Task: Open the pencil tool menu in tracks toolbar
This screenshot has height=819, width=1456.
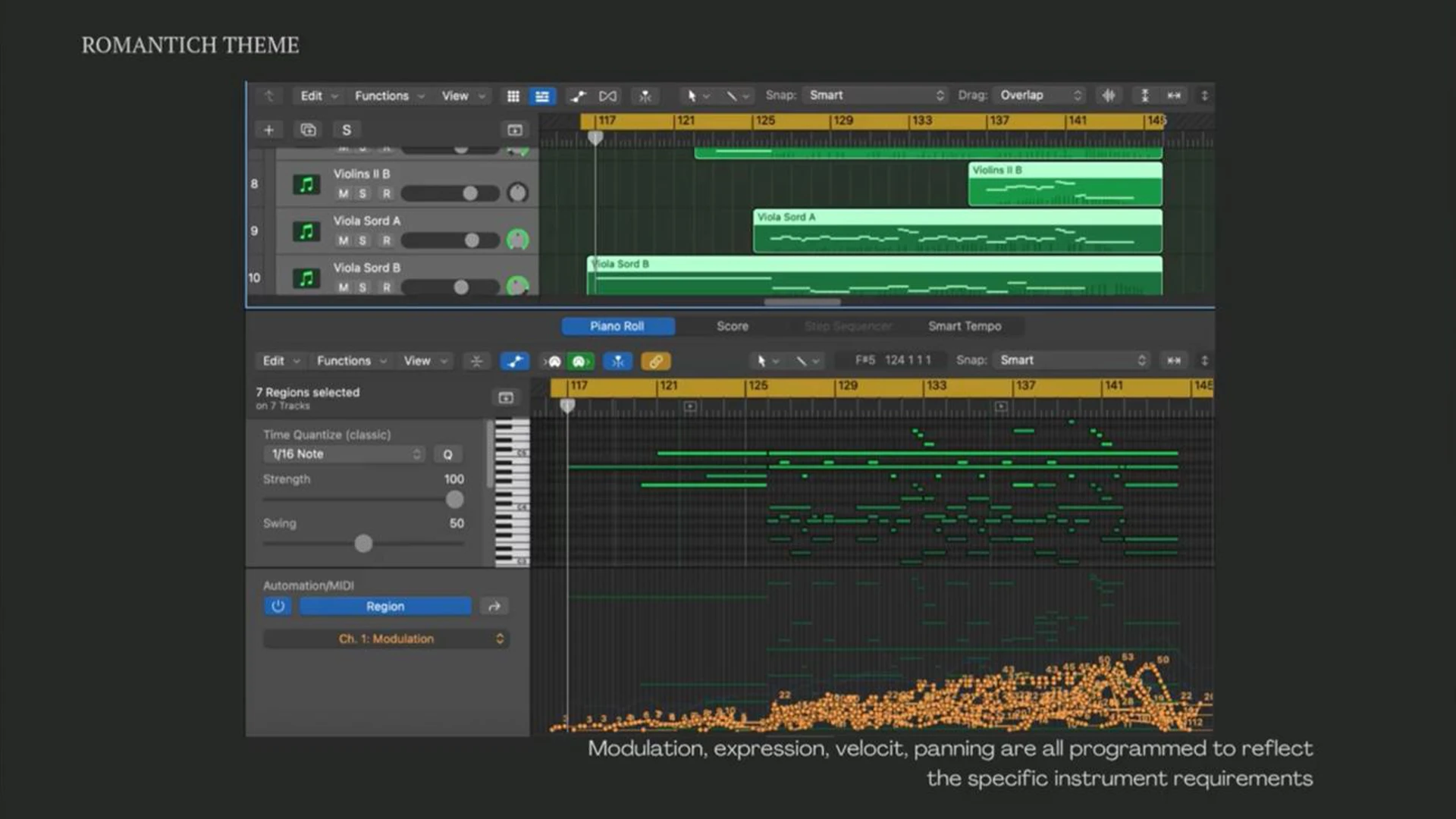Action: click(737, 96)
